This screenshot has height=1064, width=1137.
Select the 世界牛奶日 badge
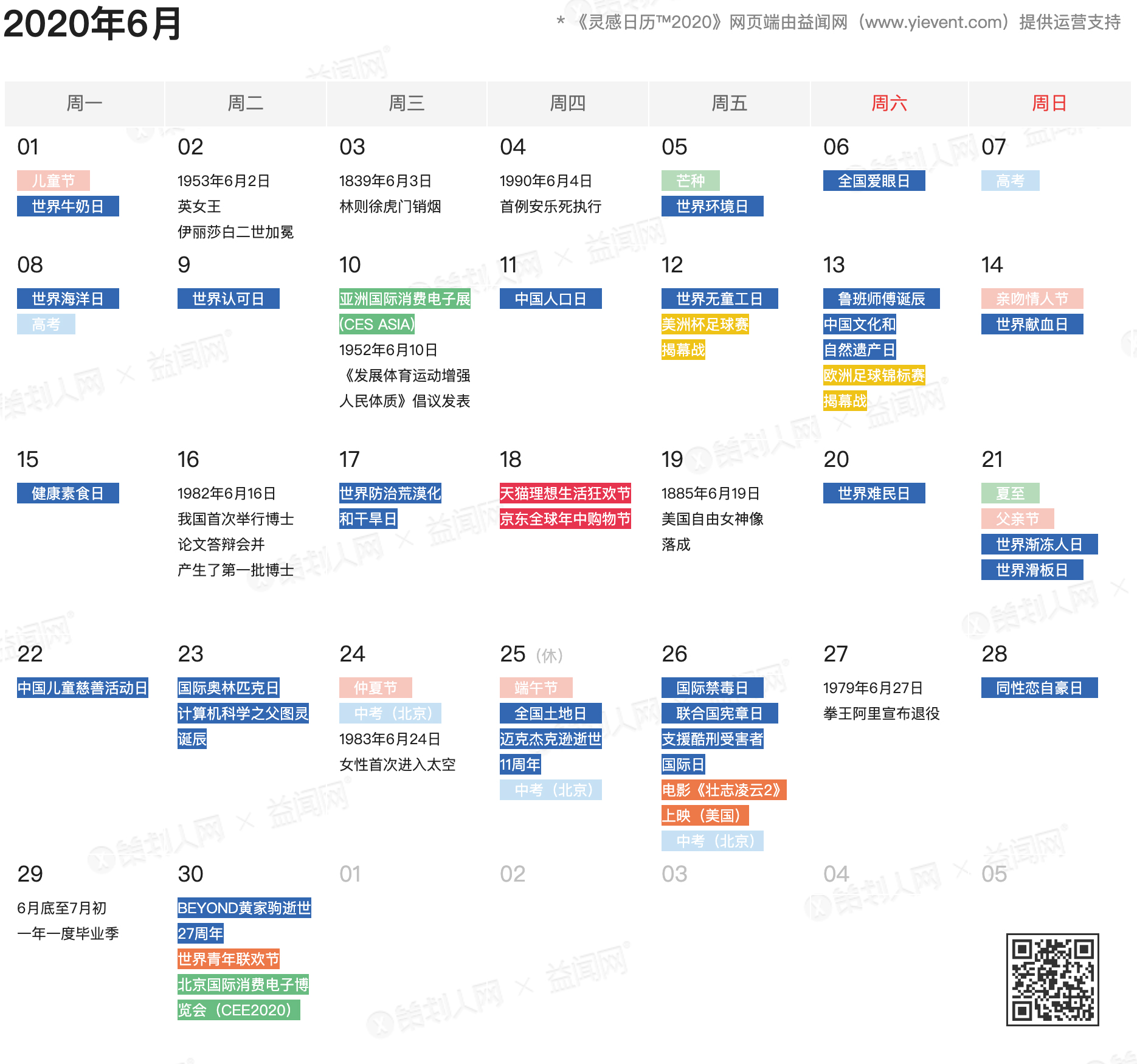67,207
